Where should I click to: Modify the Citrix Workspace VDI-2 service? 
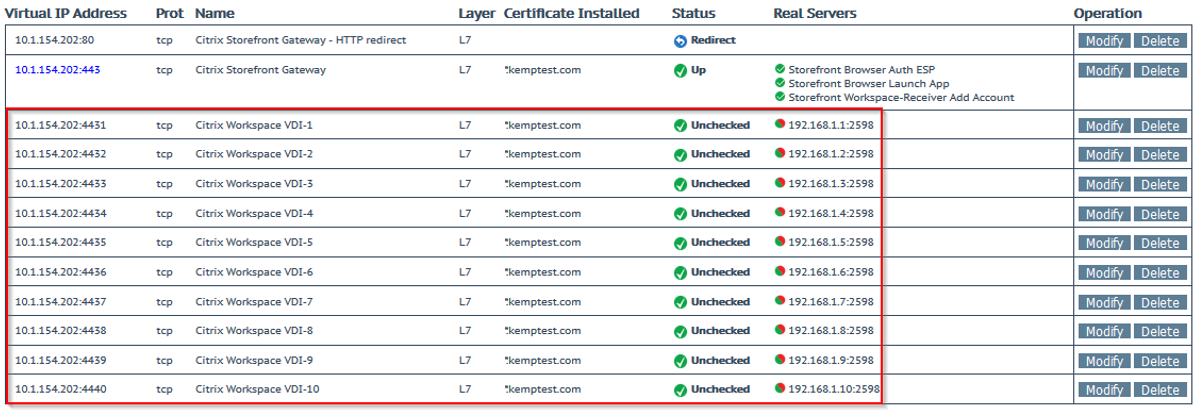[x=1104, y=155]
